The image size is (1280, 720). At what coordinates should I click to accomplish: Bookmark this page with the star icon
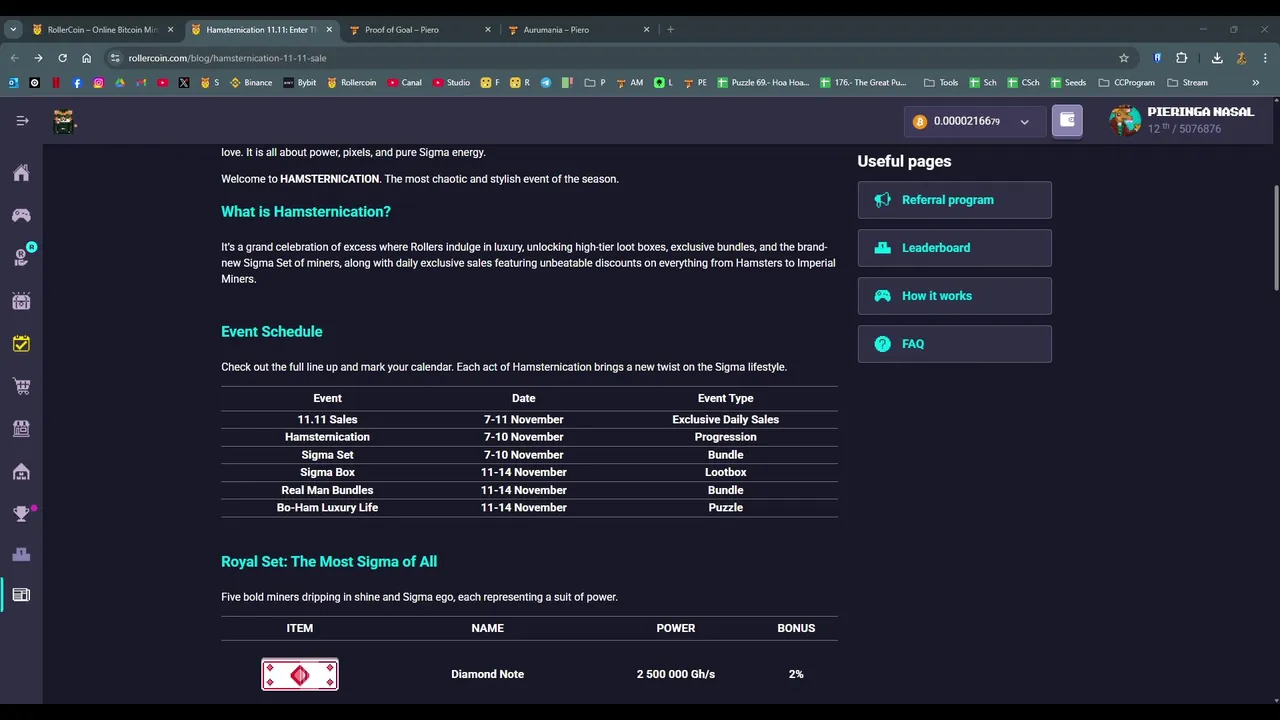coord(1124,58)
